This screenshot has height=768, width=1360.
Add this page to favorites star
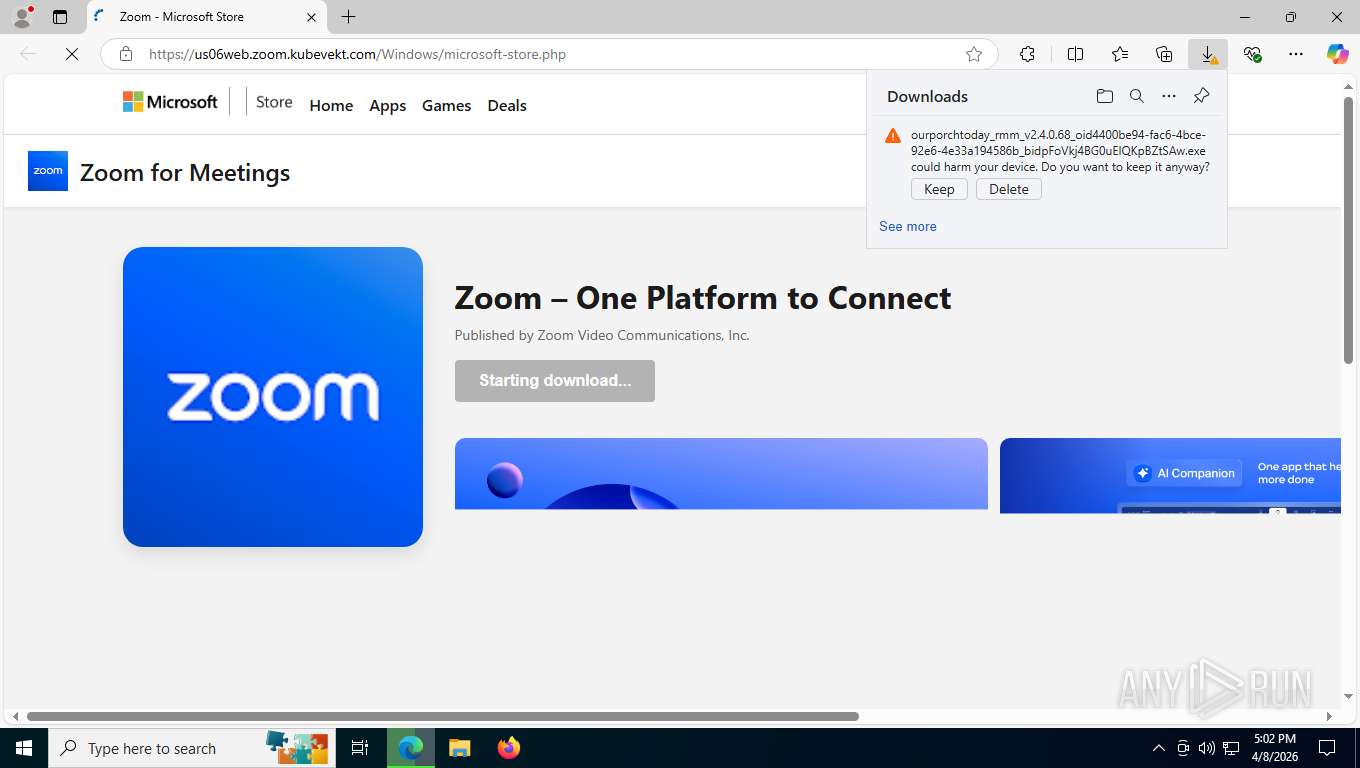coord(974,54)
